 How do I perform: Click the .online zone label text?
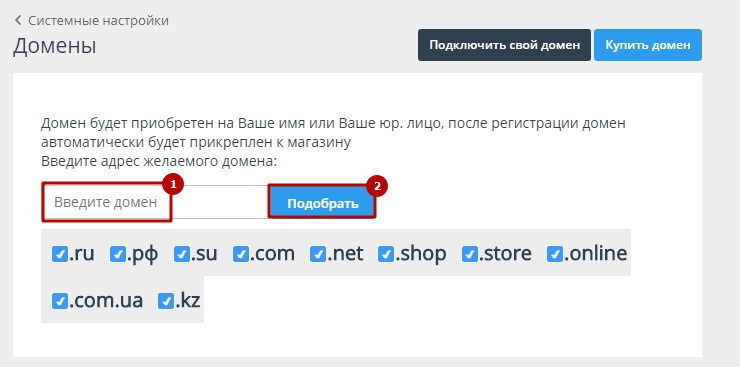tap(595, 253)
